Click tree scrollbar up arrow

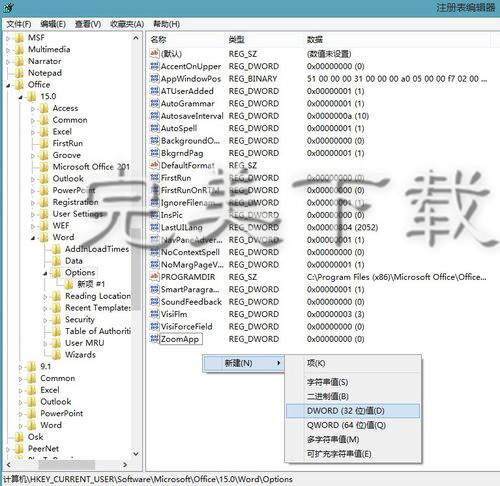point(136,38)
